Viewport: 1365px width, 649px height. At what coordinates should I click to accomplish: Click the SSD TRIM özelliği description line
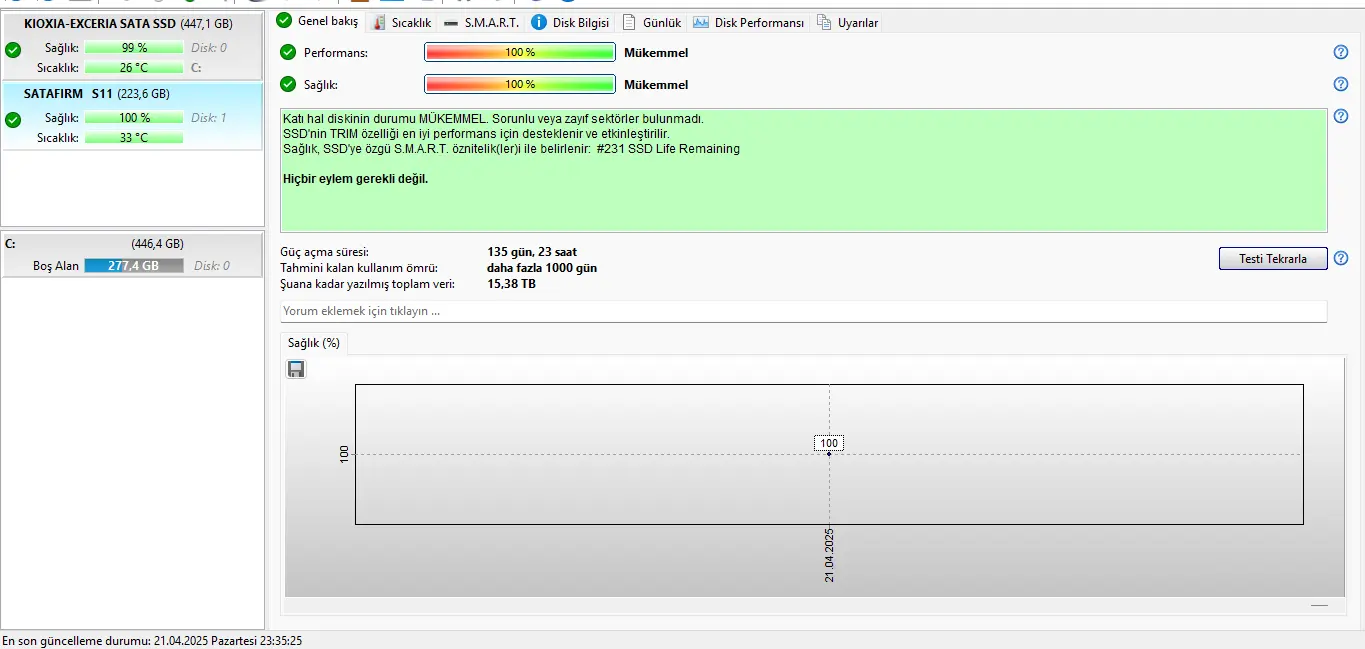coord(476,134)
